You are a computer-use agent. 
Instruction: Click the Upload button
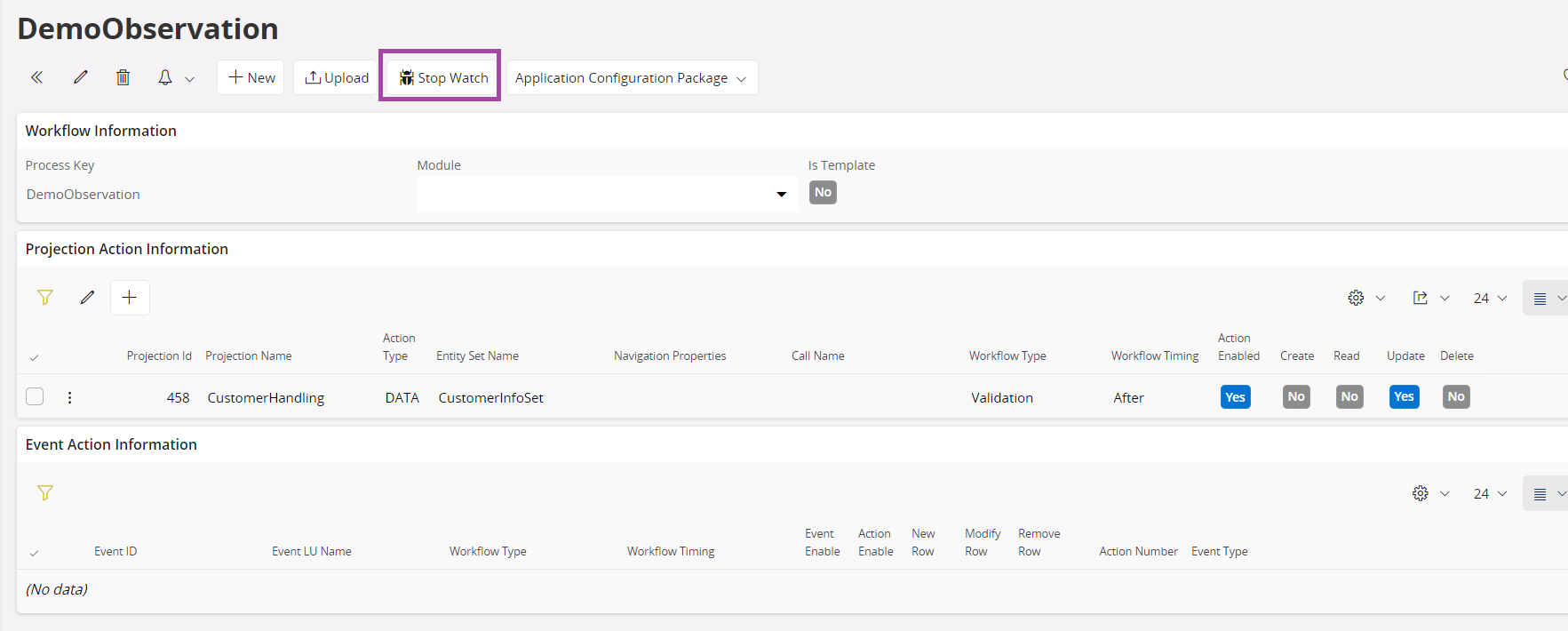pyautogui.click(x=337, y=78)
